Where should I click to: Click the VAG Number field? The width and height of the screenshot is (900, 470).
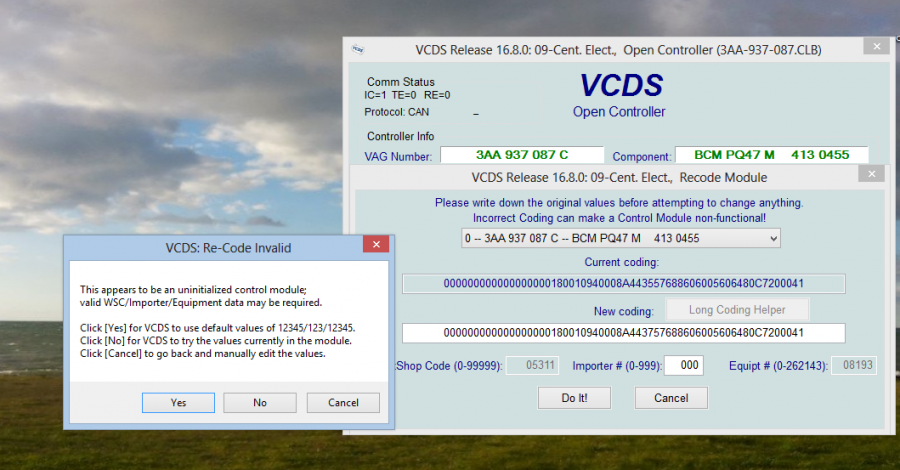tap(522, 156)
